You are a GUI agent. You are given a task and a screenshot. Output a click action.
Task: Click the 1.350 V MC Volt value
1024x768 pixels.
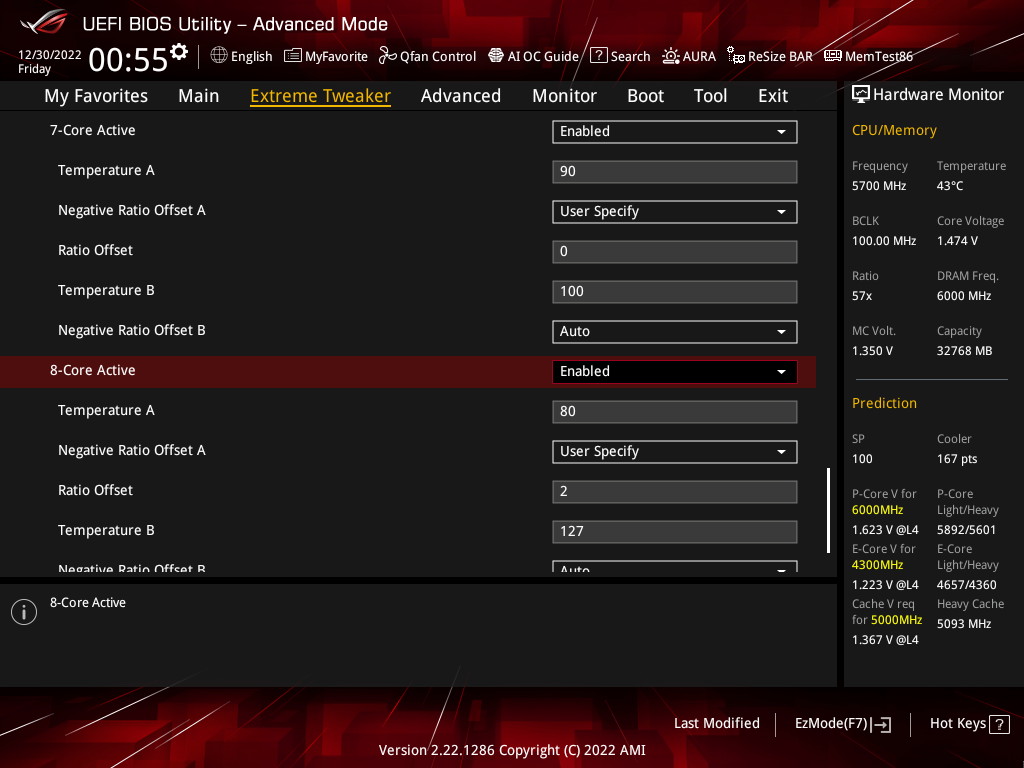click(x=872, y=351)
